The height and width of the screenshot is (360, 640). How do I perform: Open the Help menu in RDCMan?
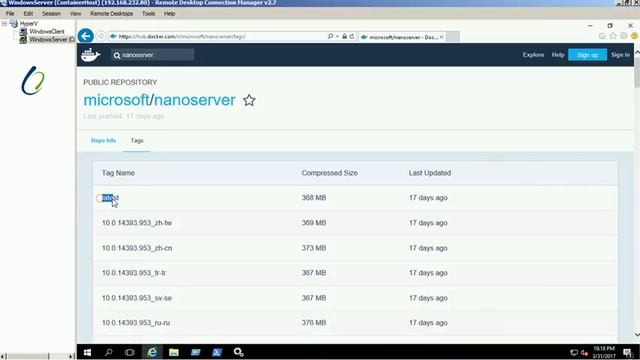[x=169, y=13]
